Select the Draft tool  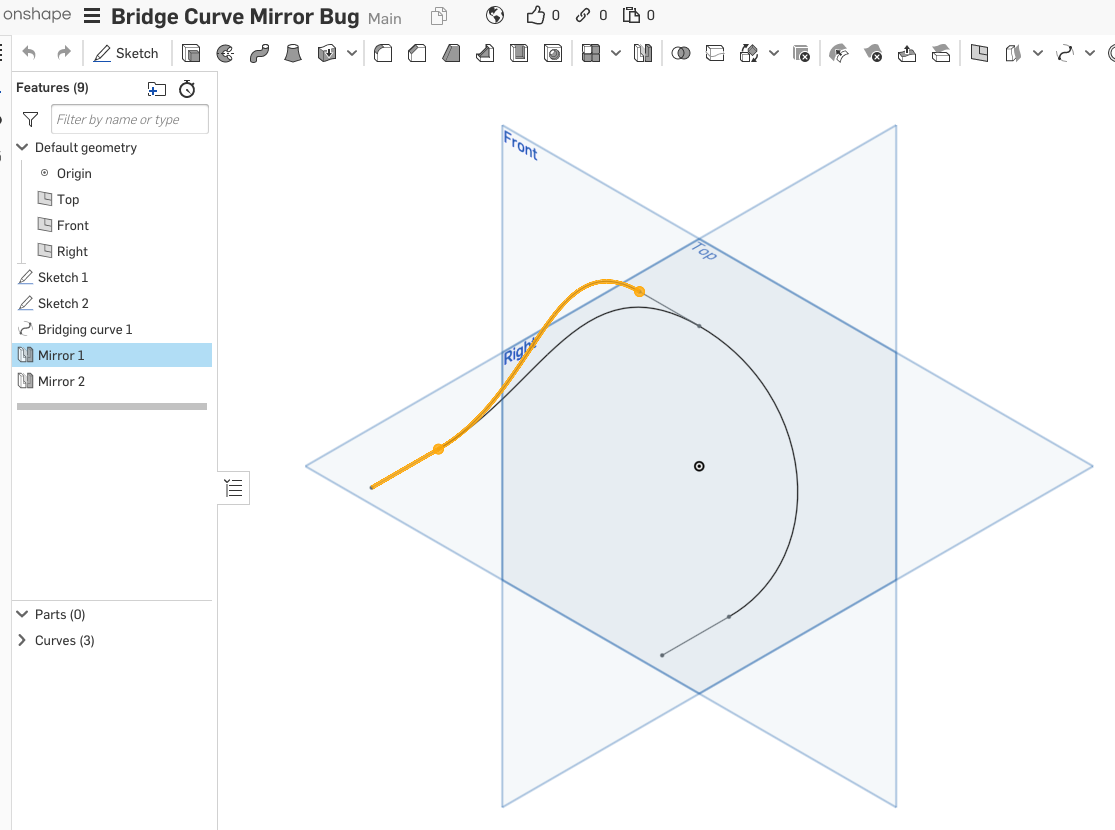pos(452,53)
